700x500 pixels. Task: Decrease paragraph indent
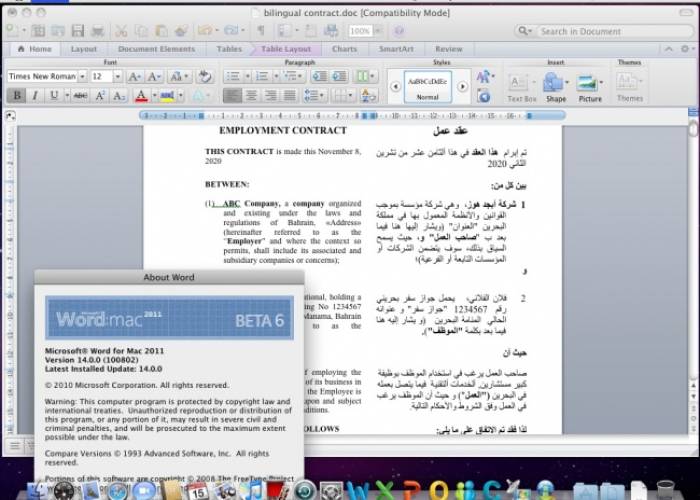pyautogui.click(x=320, y=77)
